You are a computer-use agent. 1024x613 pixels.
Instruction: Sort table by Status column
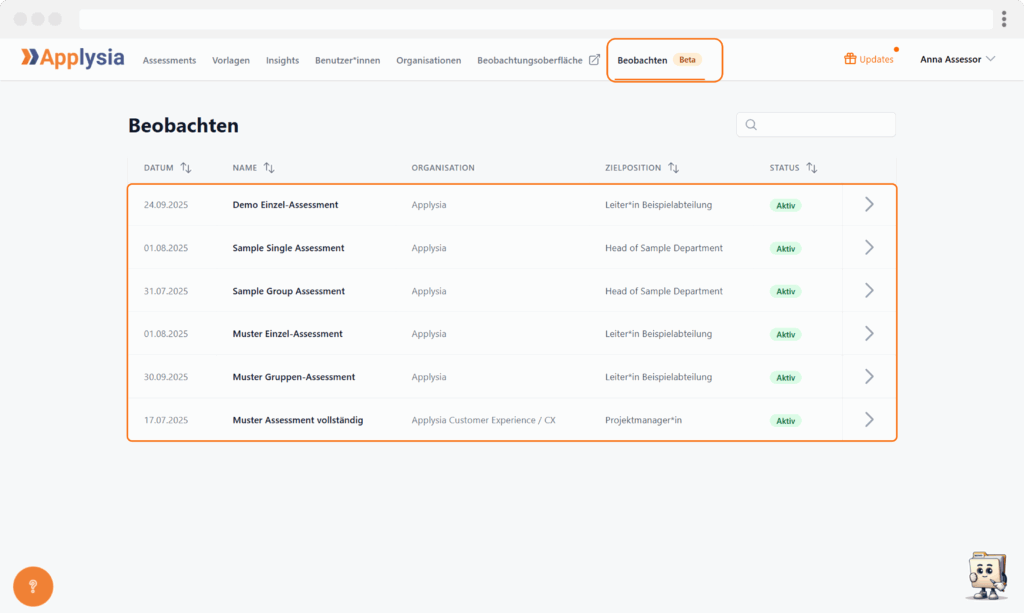(x=812, y=168)
